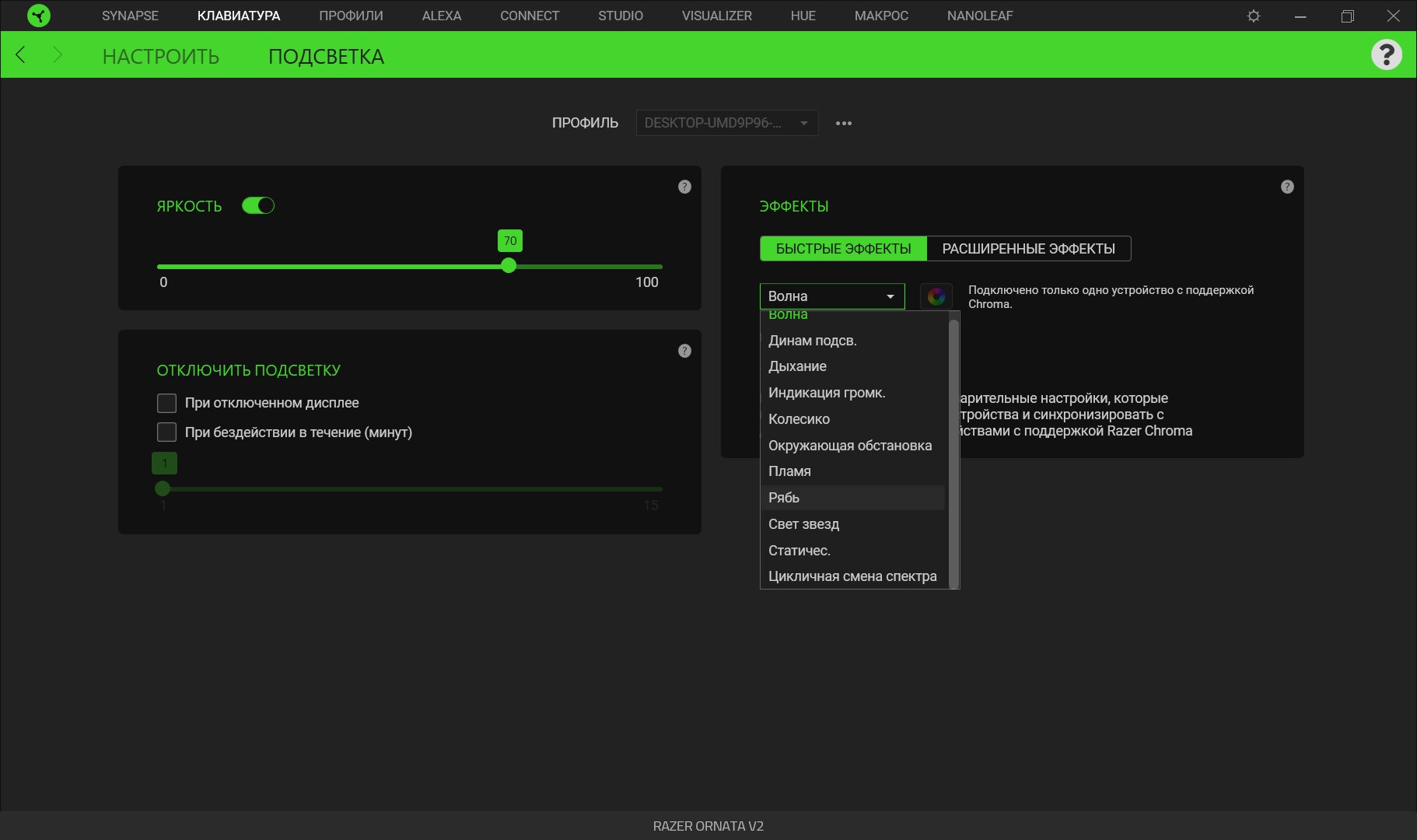Viewport: 1417px width, 840px height.
Task: Open the NANOLEAF tab
Action: point(980,16)
